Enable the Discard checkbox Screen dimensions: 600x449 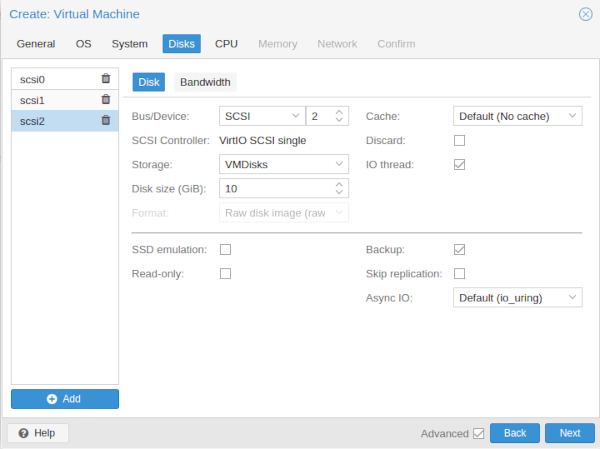[459, 140]
